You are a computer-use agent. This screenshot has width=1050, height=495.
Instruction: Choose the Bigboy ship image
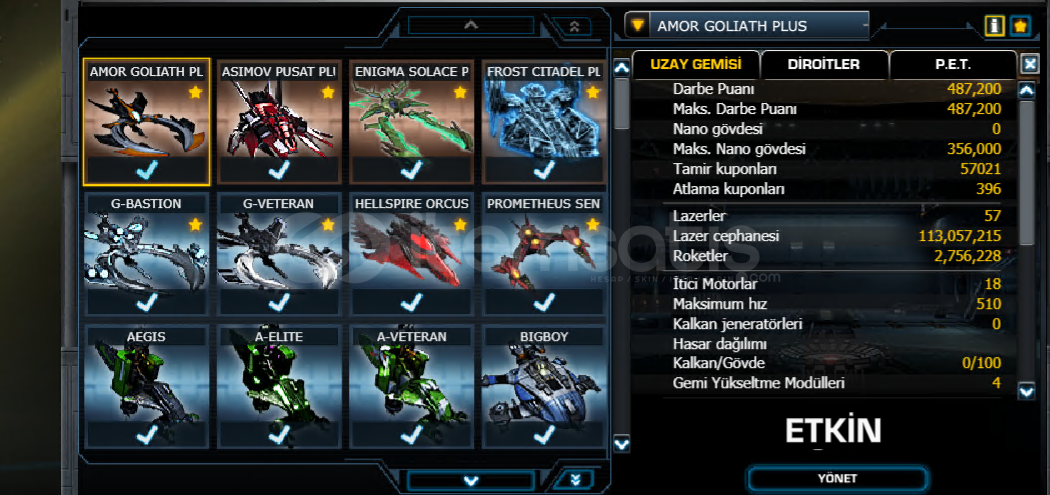[544, 384]
